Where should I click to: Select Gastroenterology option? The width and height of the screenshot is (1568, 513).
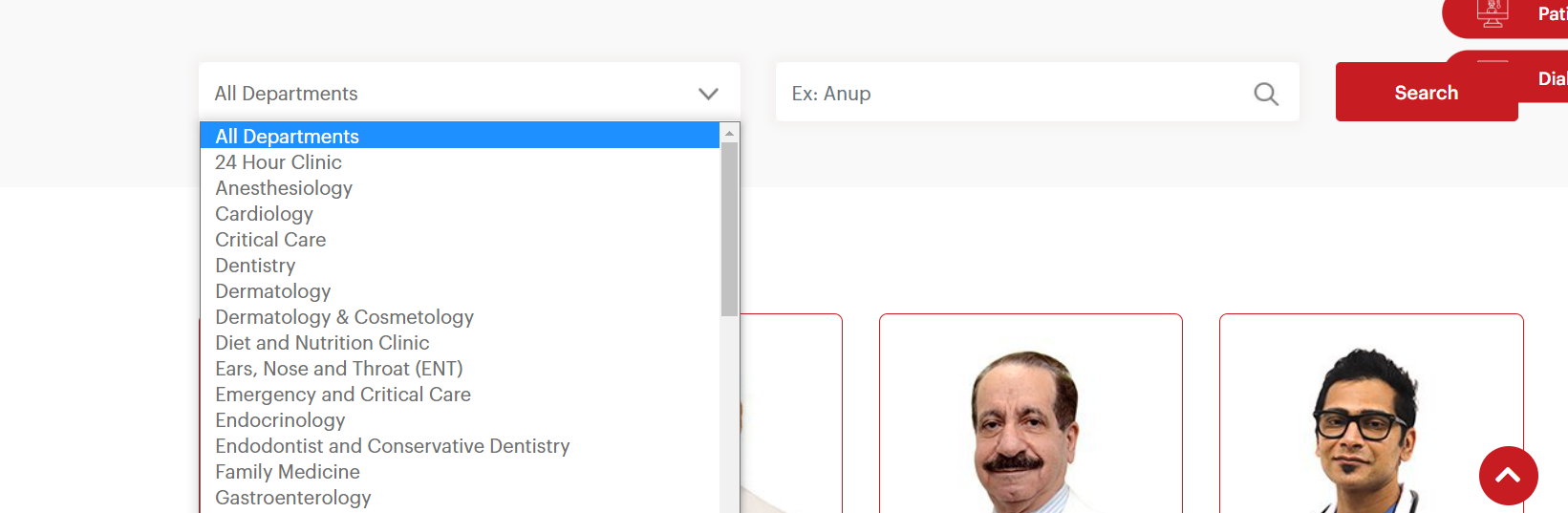pyautogui.click(x=460, y=497)
